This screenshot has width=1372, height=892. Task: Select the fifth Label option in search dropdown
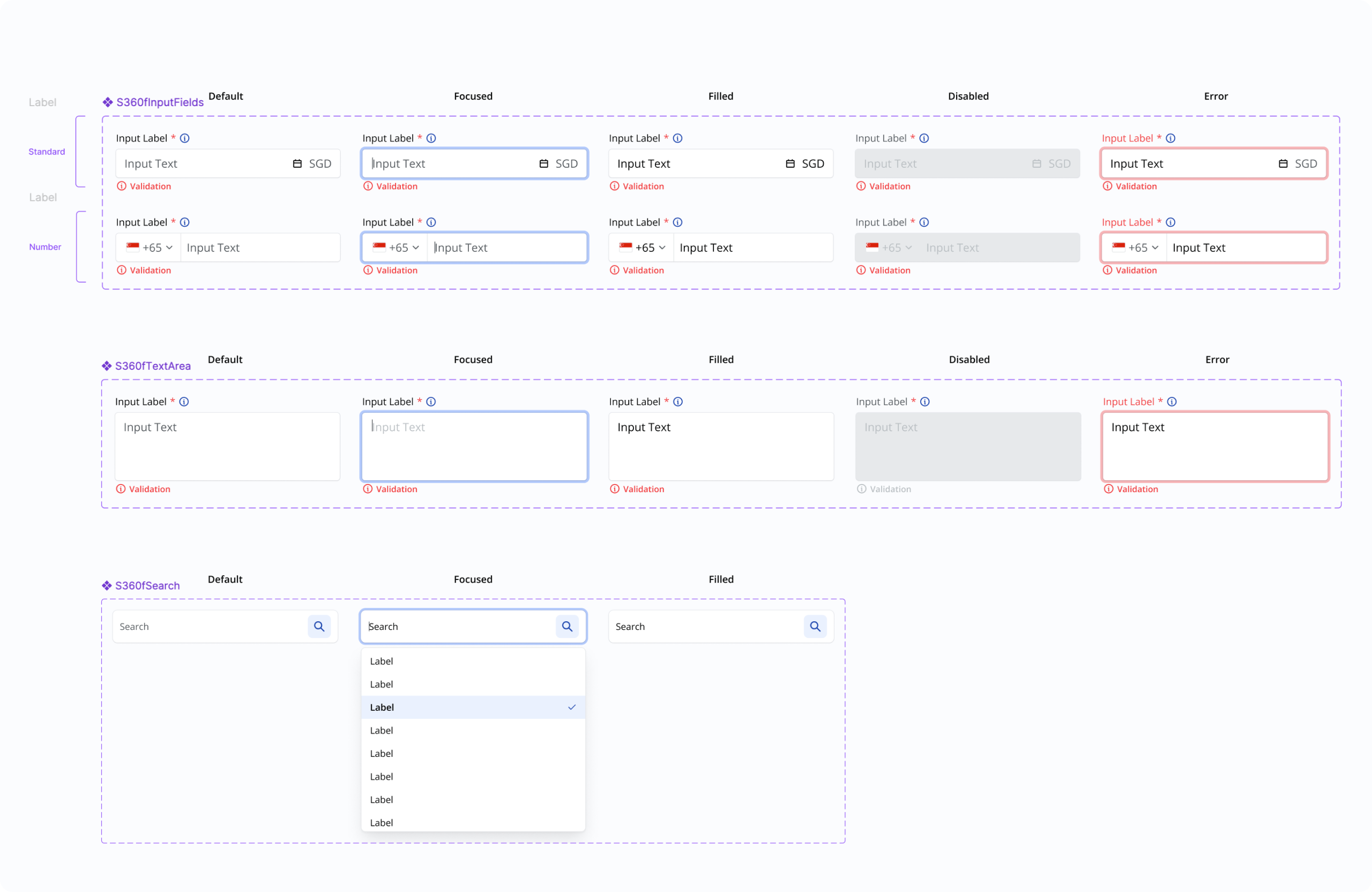tap(473, 754)
